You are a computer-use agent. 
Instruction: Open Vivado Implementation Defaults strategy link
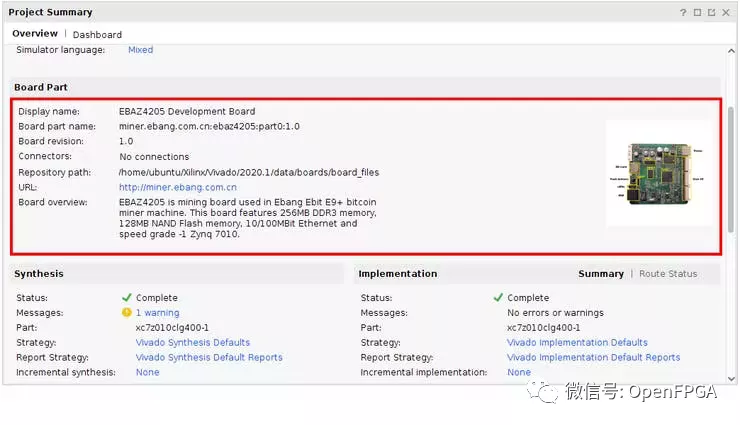tap(577, 342)
